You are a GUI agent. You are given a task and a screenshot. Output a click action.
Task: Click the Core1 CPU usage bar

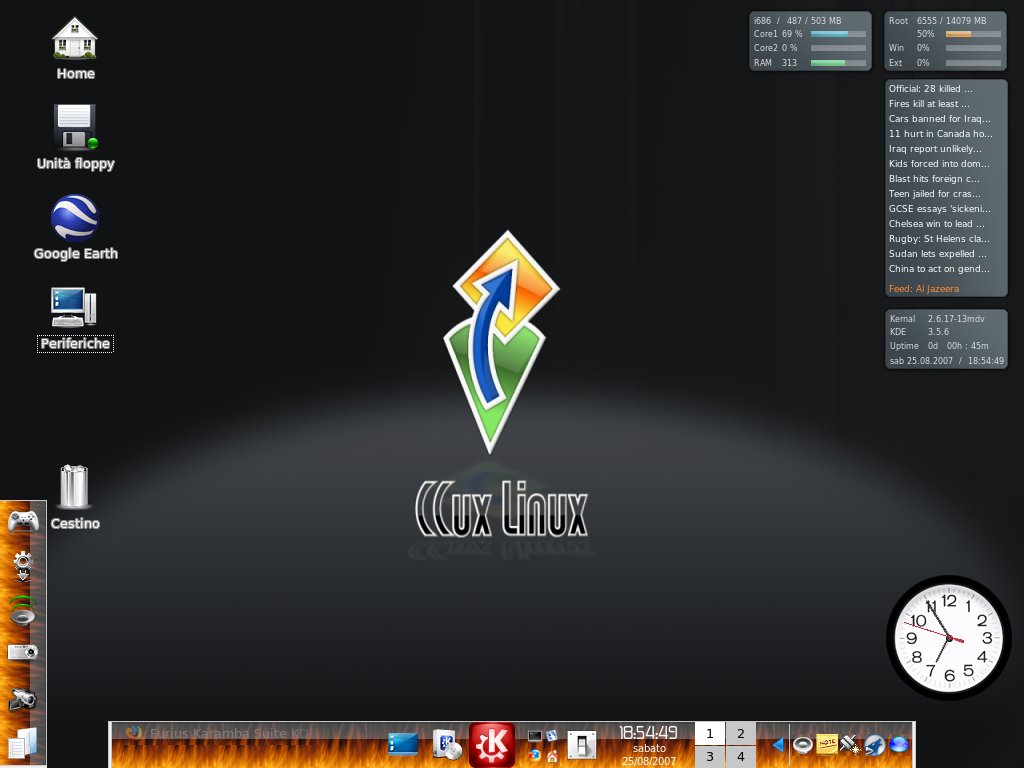(x=838, y=34)
